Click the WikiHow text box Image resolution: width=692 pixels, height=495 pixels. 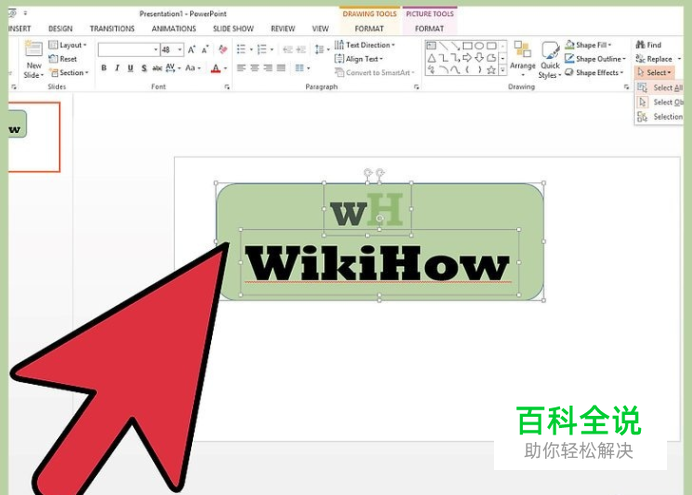pos(380,262)
